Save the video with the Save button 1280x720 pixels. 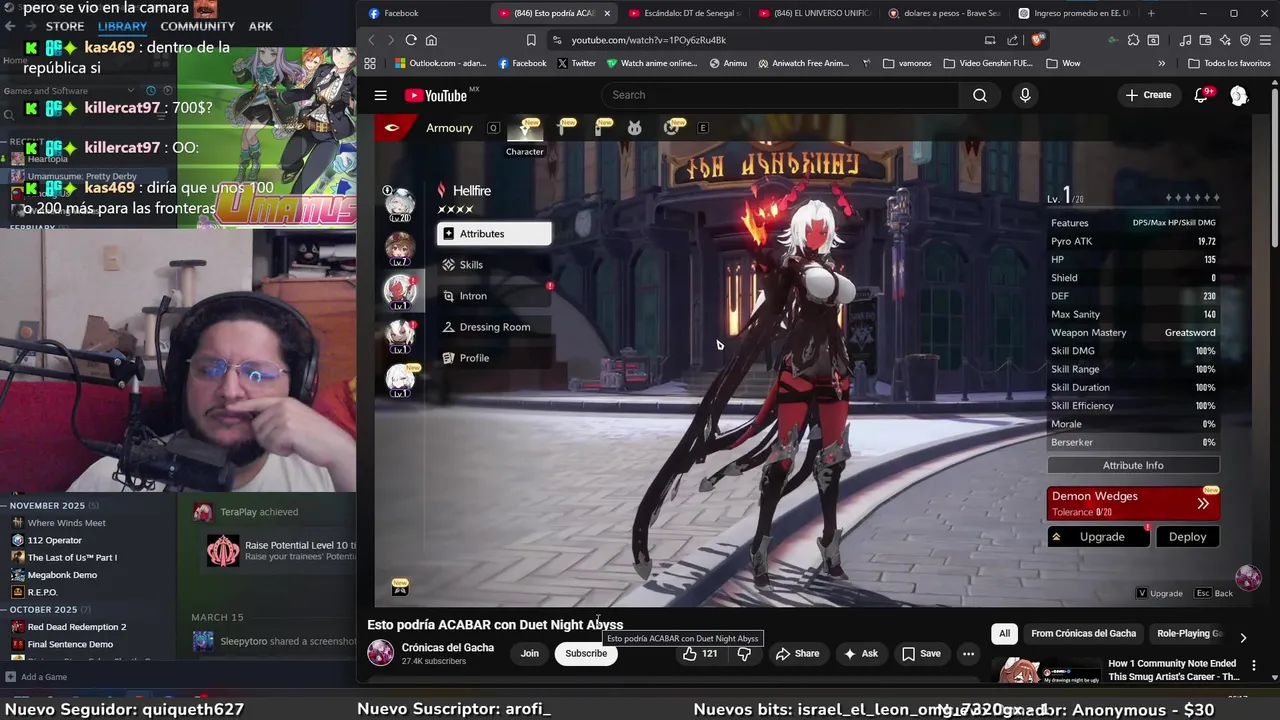921,653
